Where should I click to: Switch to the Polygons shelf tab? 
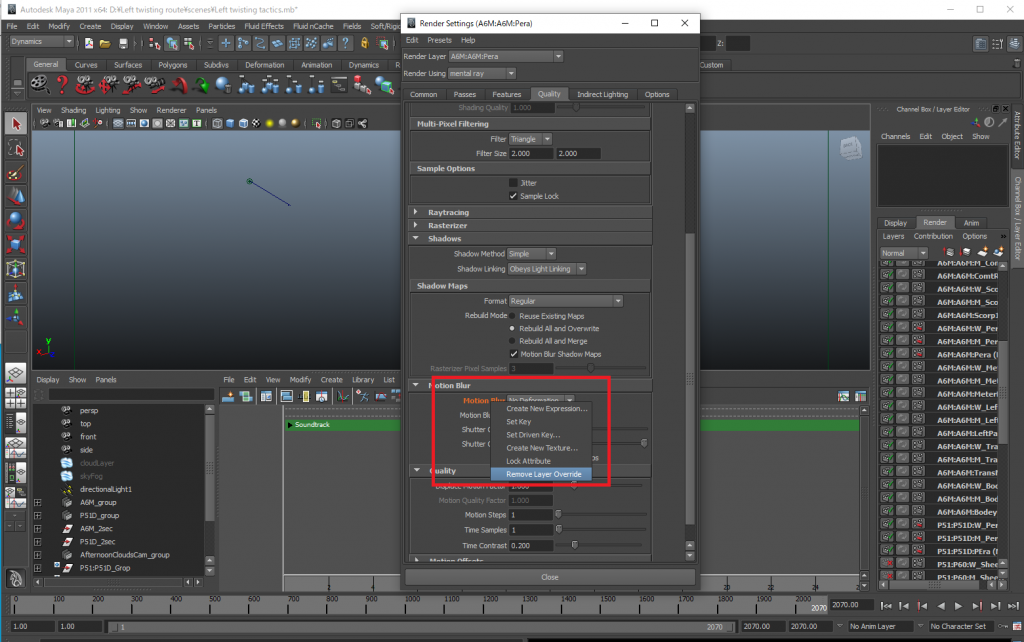(x=172, y=65)
